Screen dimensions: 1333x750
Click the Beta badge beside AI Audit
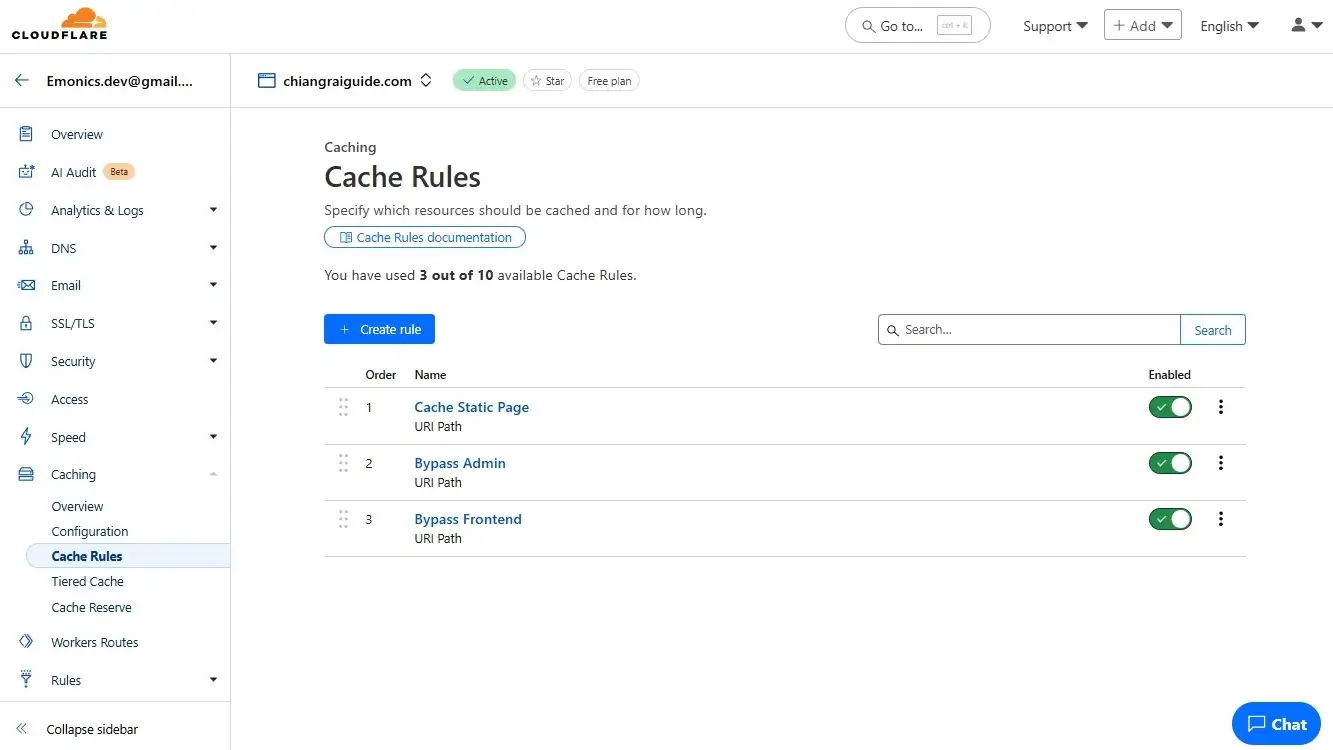(x=119, y=172)
